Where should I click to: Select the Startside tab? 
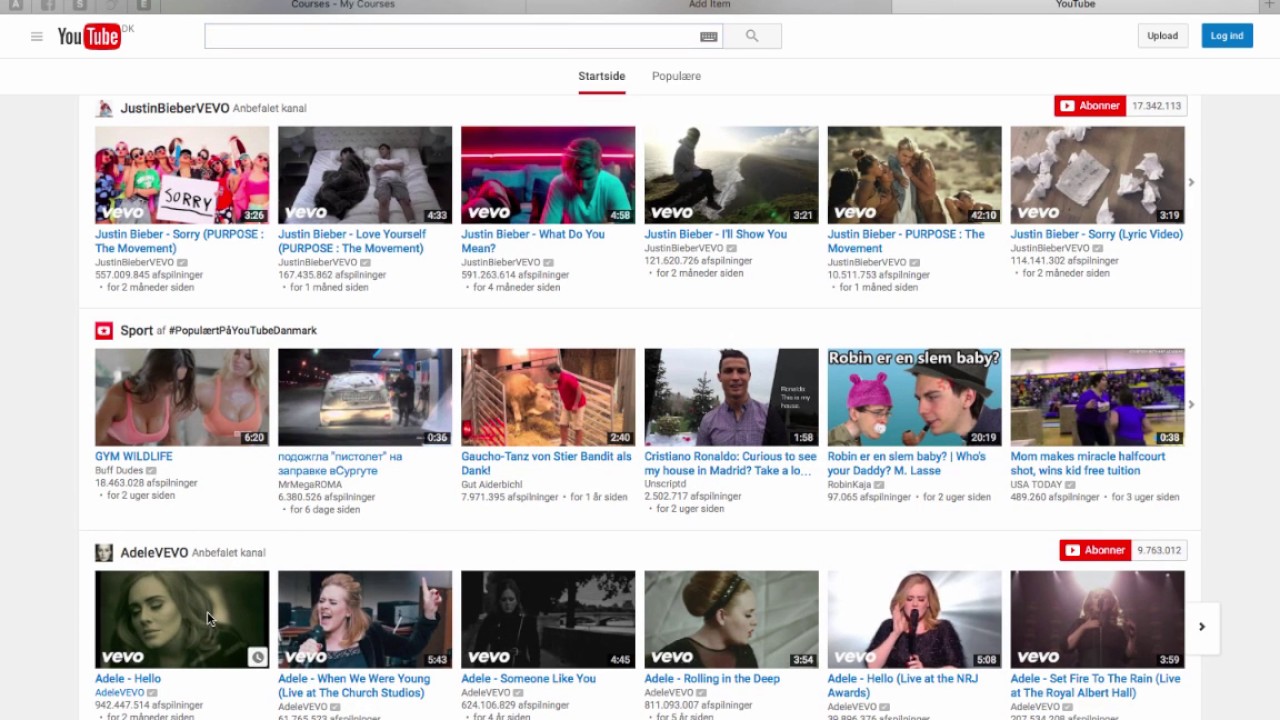tap(602, 76)
